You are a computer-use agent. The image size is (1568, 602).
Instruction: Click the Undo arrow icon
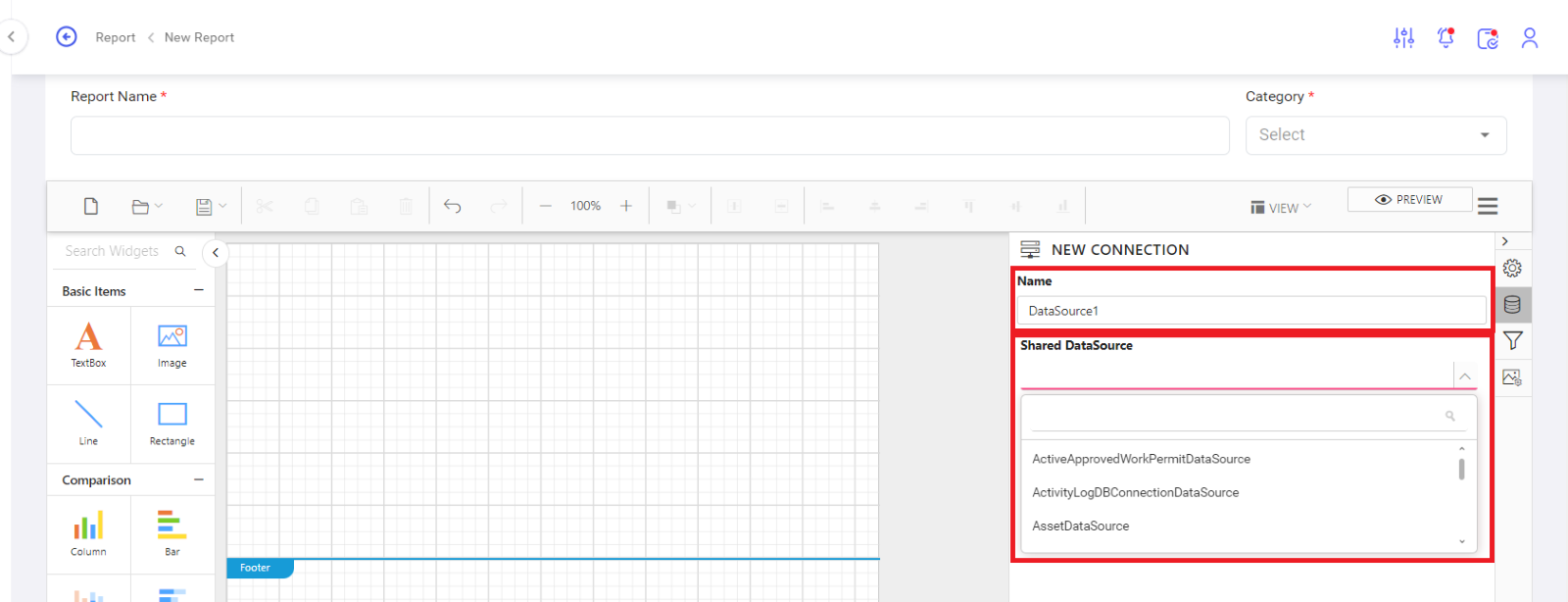tap(452, 206)
